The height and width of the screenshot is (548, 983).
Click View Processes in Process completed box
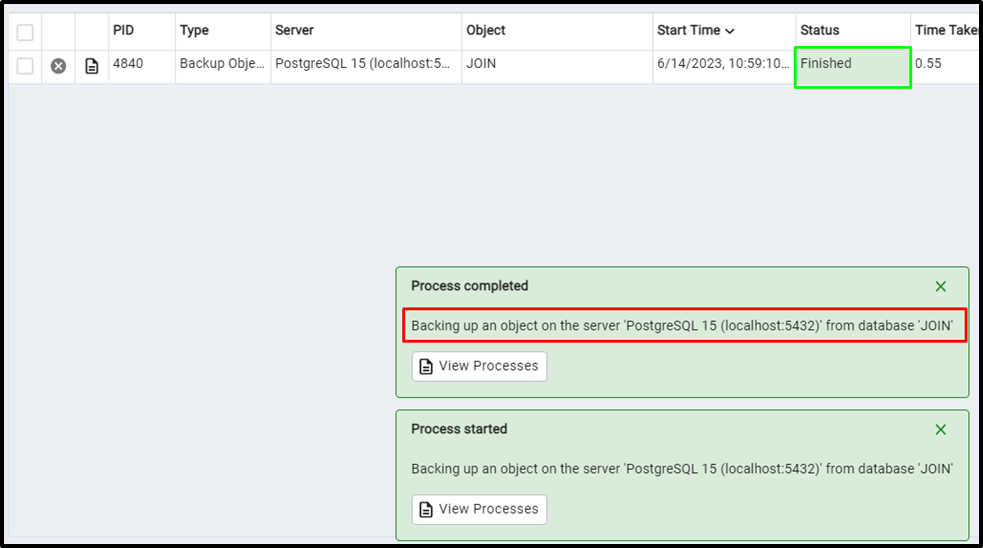479,366
